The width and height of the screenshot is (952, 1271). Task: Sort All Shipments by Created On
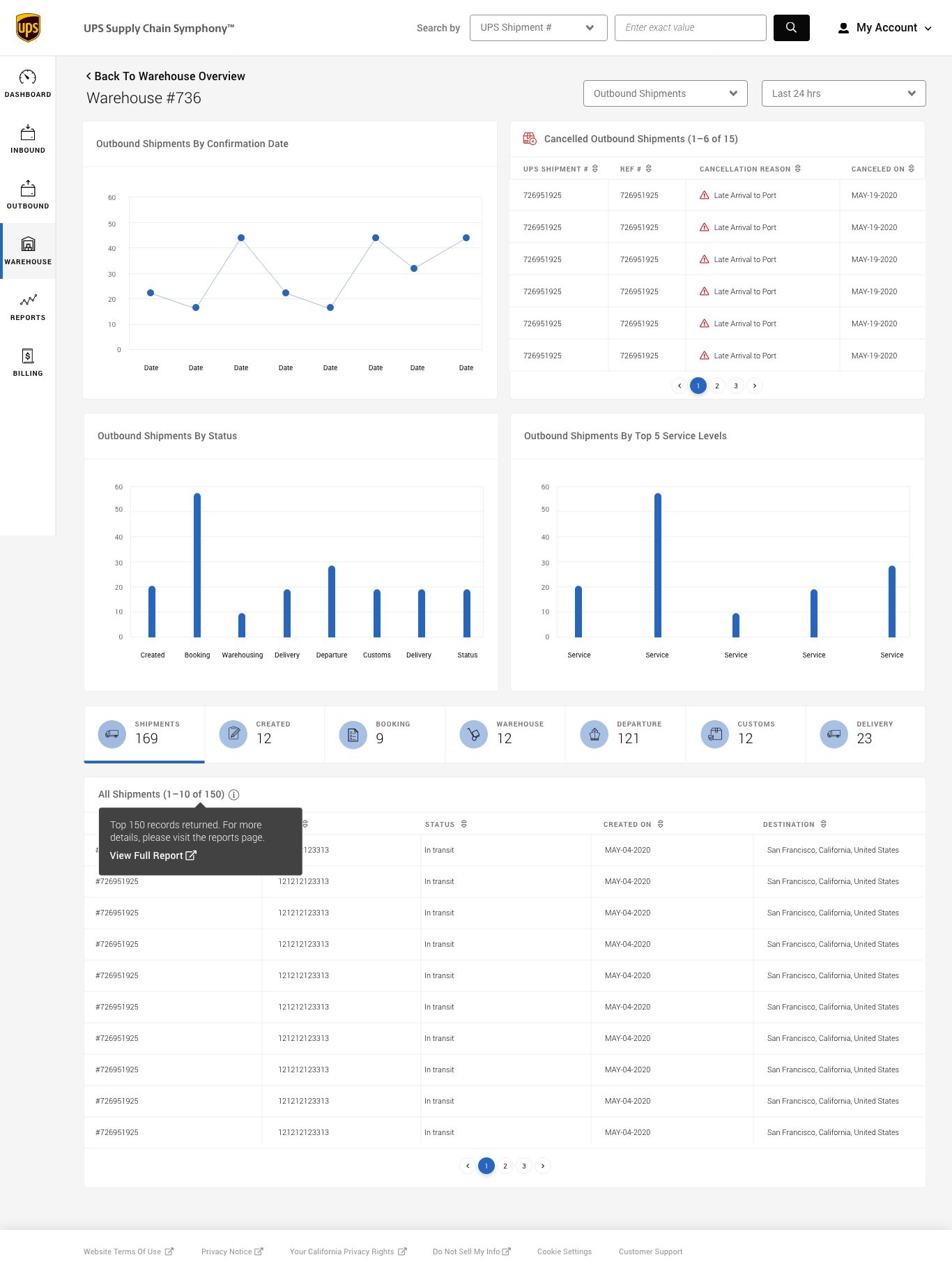[x=661, y=824]
